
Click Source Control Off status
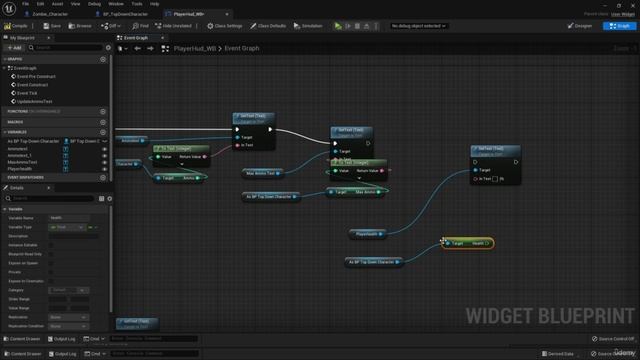(613, 339)
